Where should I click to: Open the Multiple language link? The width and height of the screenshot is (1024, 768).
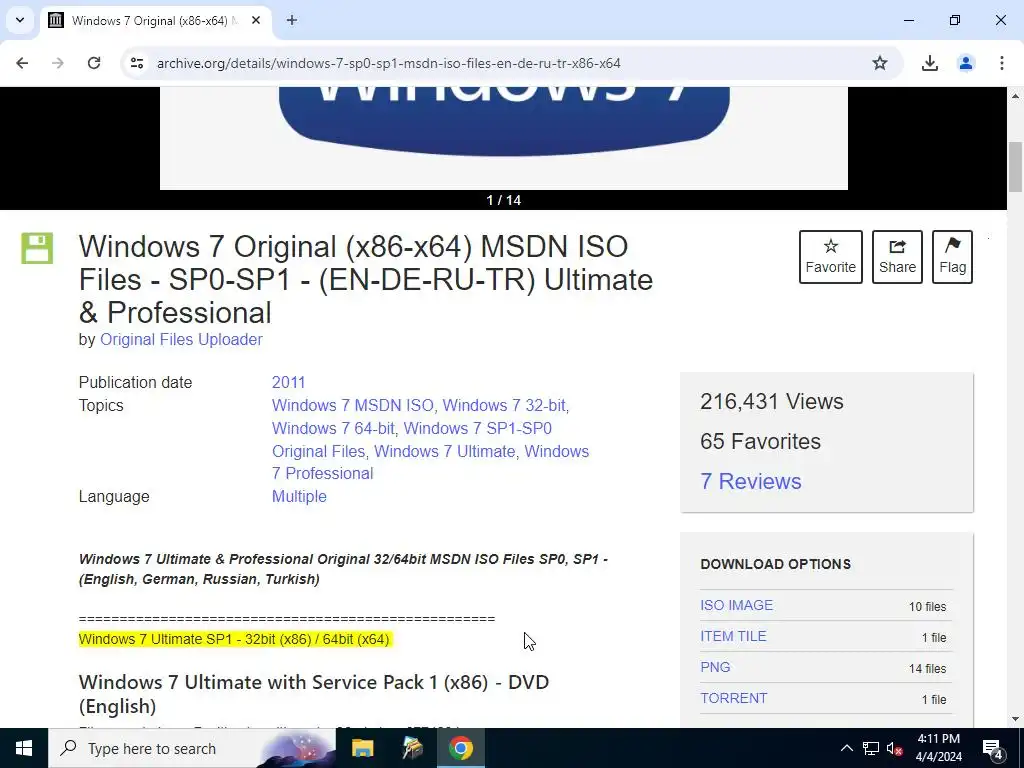tap(299, 496)
